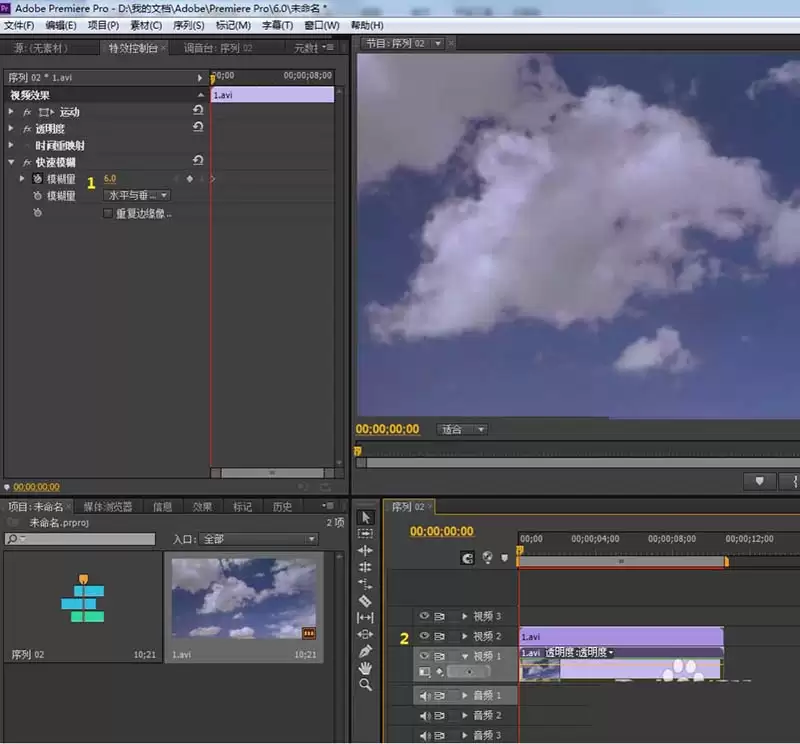Click program monitor zoom scroll bar

tap(578, 463)
